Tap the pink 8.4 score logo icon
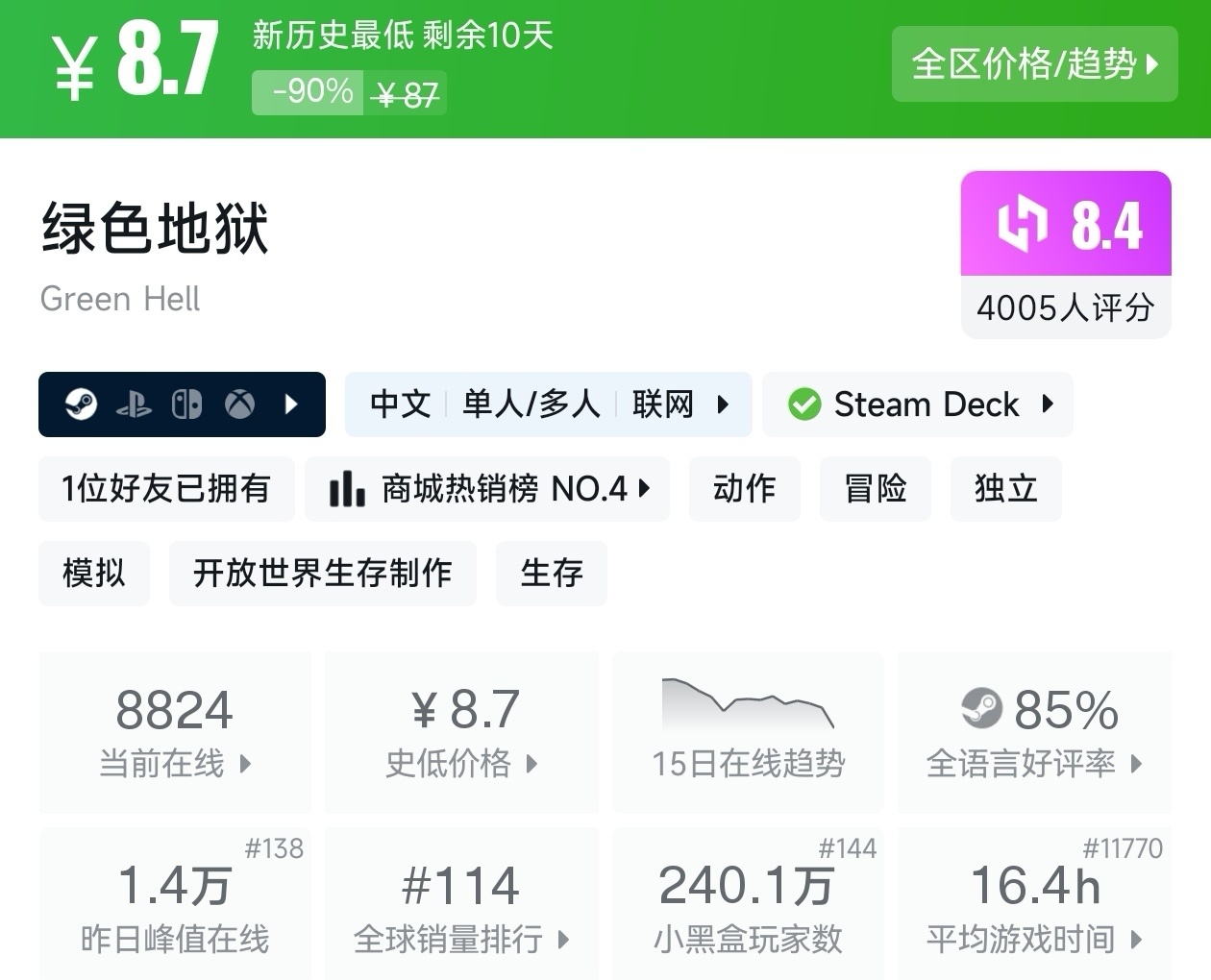This screenshot has height=980, width=1211. [1022, 224]
